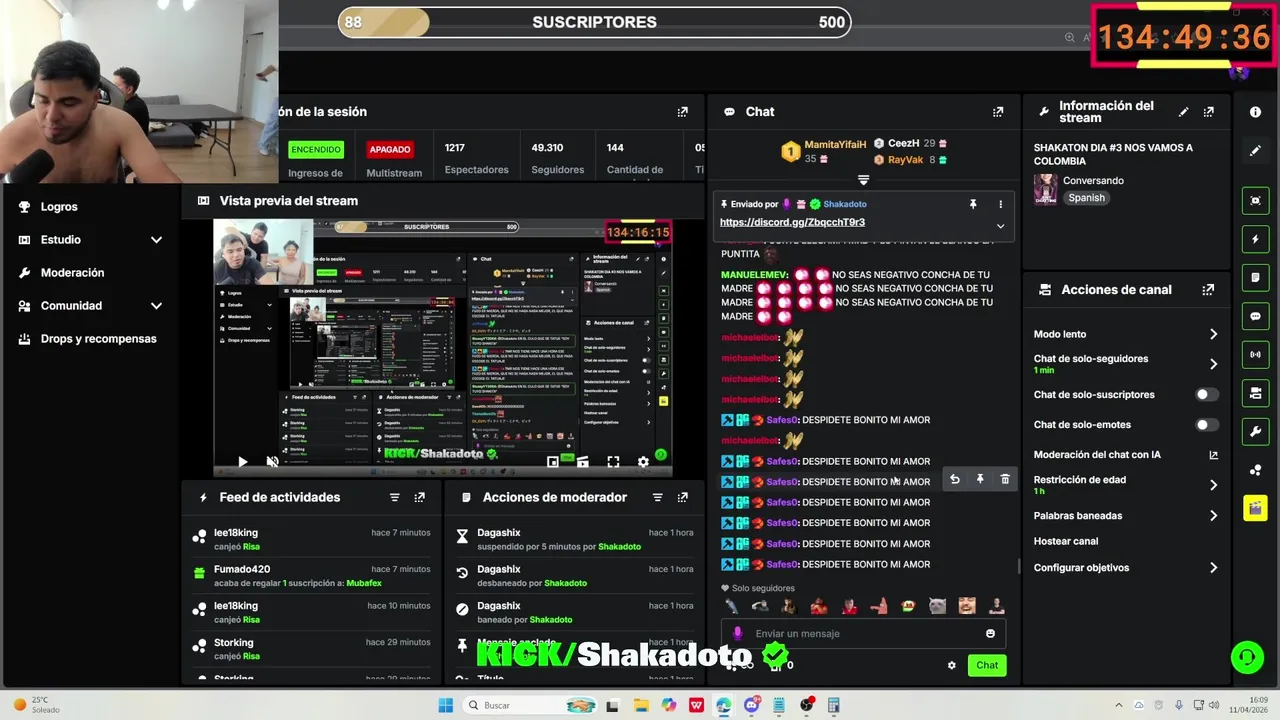Click the subscribers goal progress bar
Screen dimensions: 1280x720
click(x=595, y=22)
